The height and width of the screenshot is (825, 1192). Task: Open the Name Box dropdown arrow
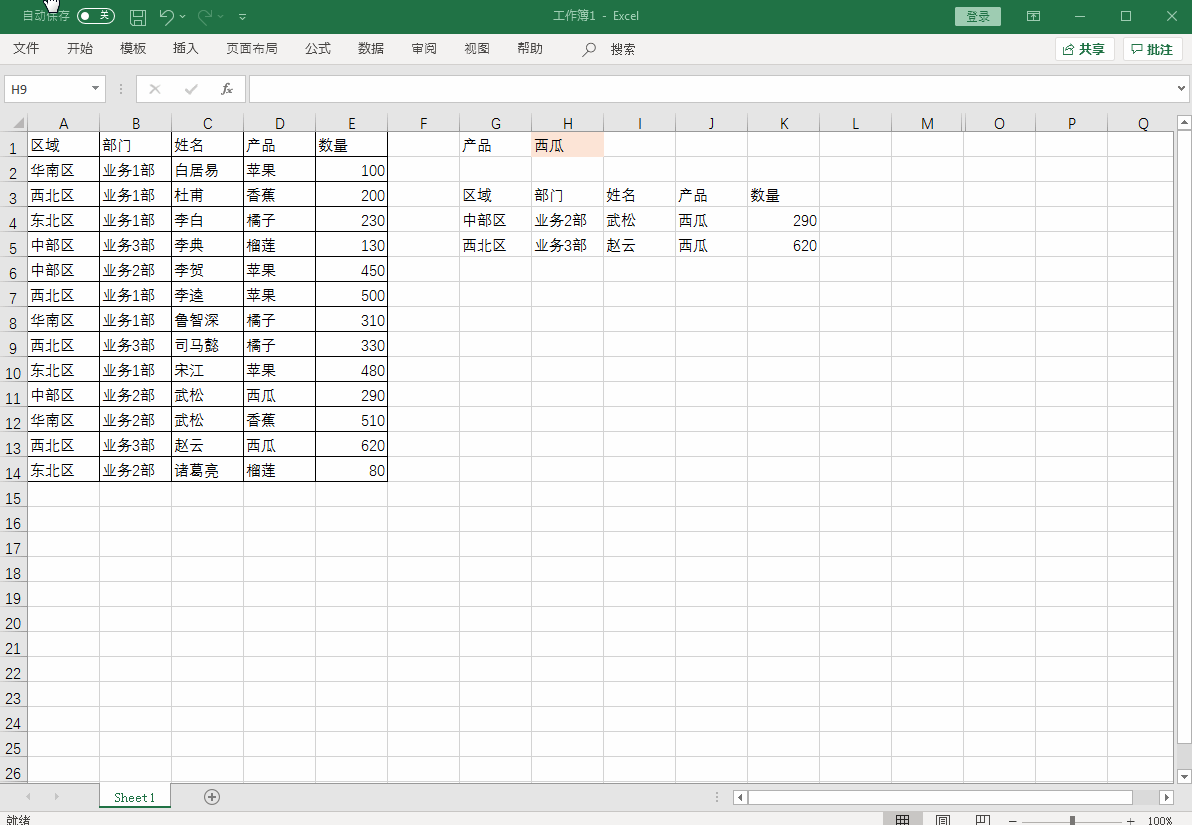click(95, 89)
